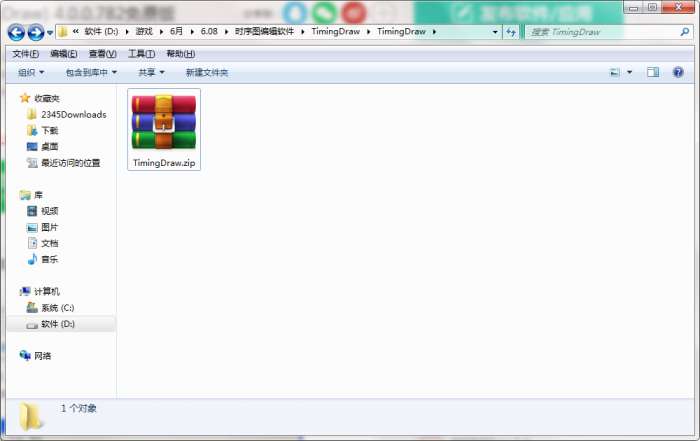Select 软件 (D:) in the address bar
Image resolution: width=700 pixels, height=441 pixels.
[x=101, y=32]
